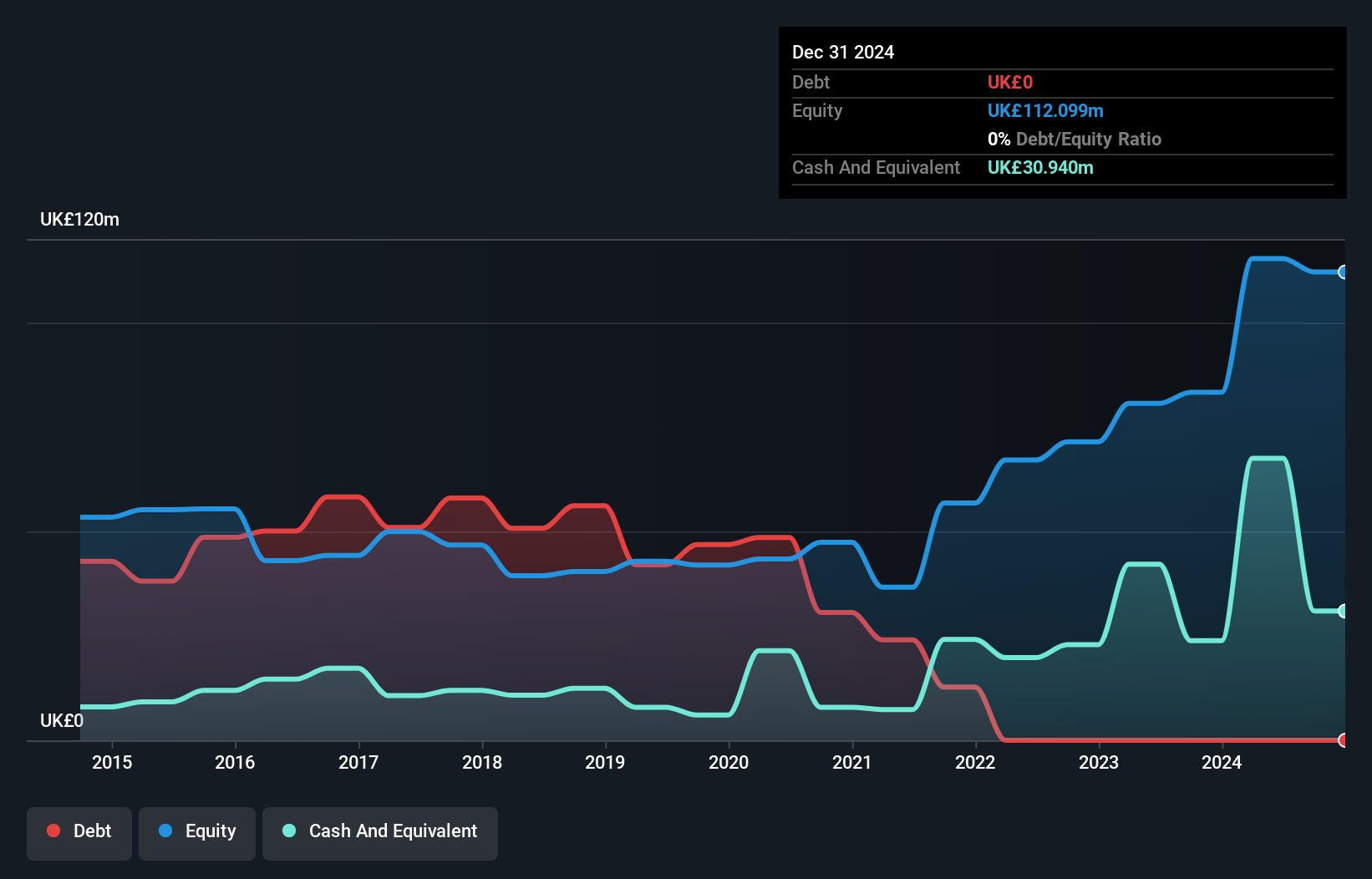The width and height of the screenshot is (1372, 879).
Task: Toggle the Cash And Equivalent legend button
Action: coord(380,833)
